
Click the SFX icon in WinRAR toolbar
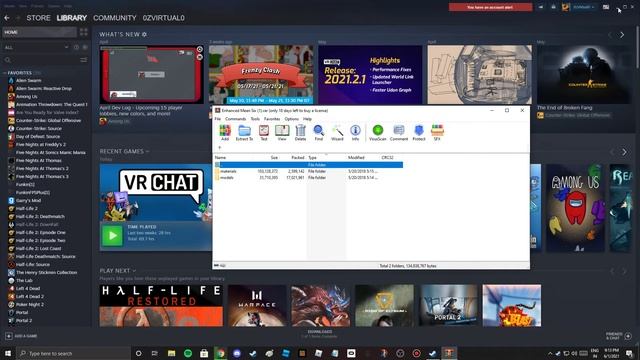coord(437,133)
